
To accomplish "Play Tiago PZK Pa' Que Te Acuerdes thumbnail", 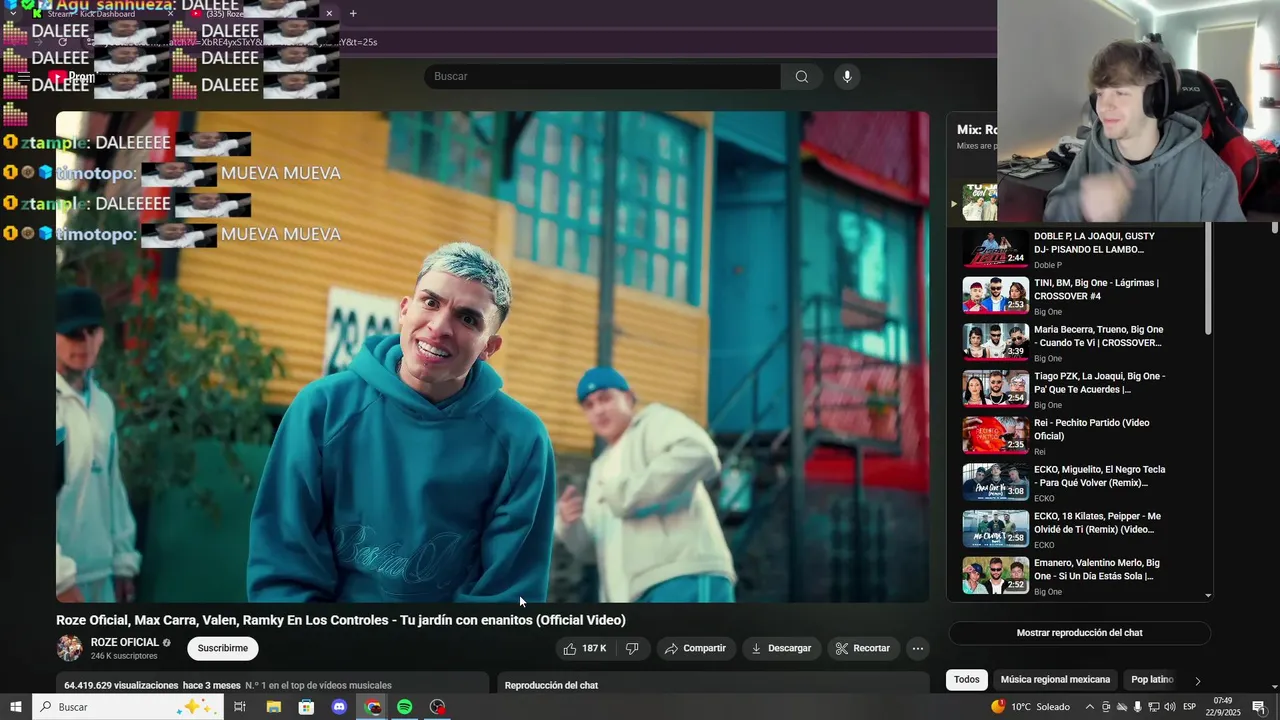I will (995, 389).
